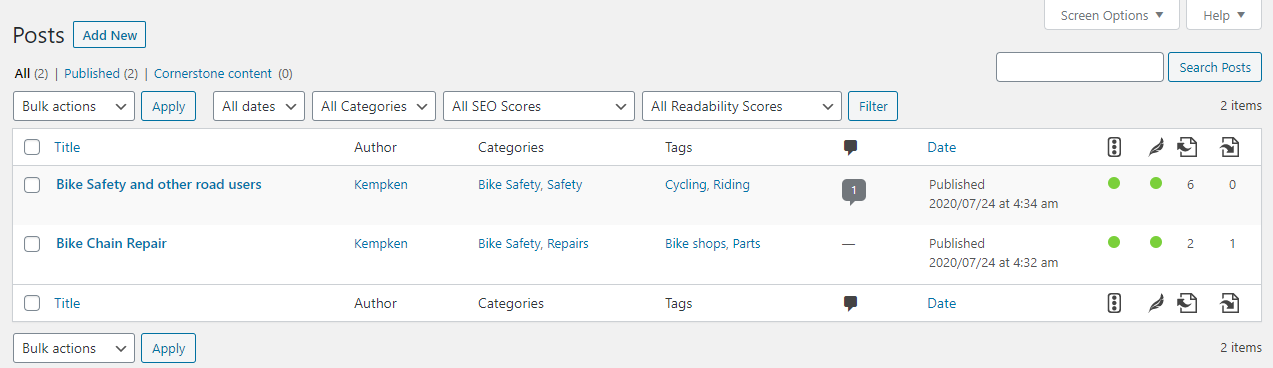Click into the search posts input field
This screenshot has width=1273, height=368.
point(1080,67)
